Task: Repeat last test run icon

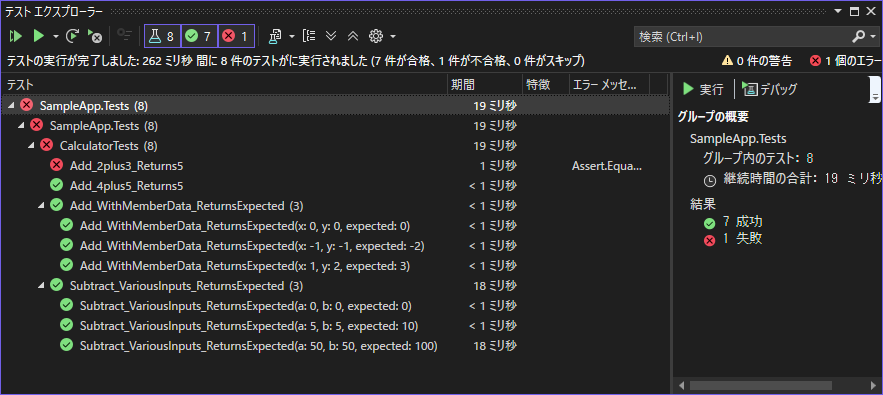Action: click(x=72, y=37)
